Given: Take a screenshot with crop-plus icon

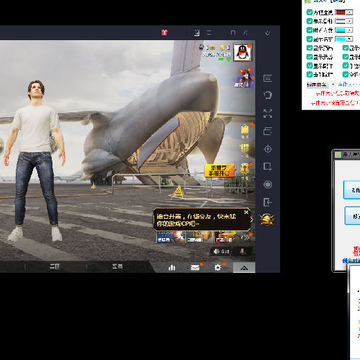Looking at the screenshot, I should [x=267, y=166].
